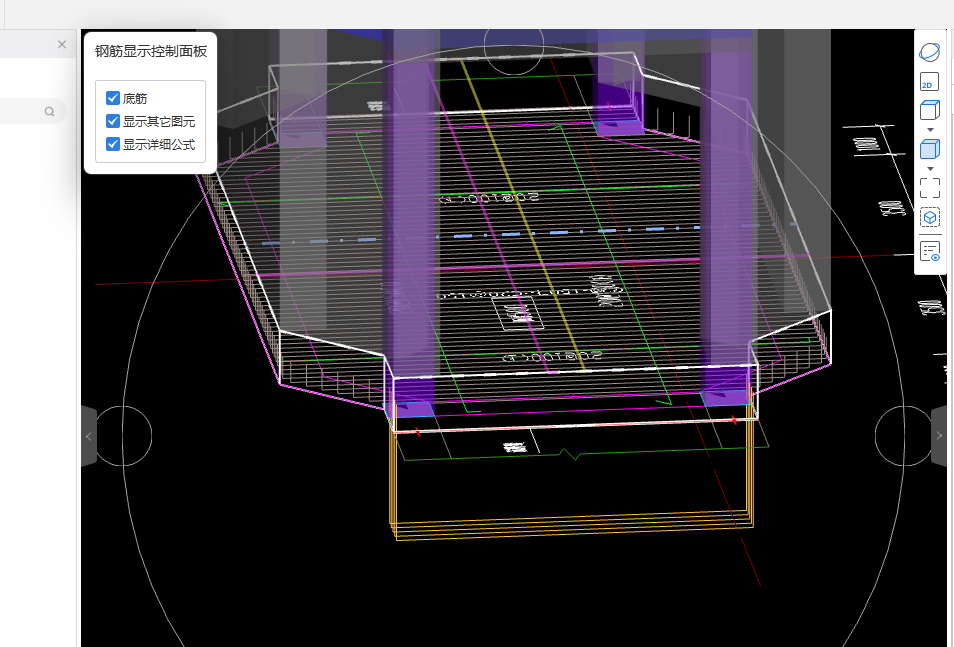Click right circle handle of orbit ring
Screen dimensions: 954x647
pos(904,436)
